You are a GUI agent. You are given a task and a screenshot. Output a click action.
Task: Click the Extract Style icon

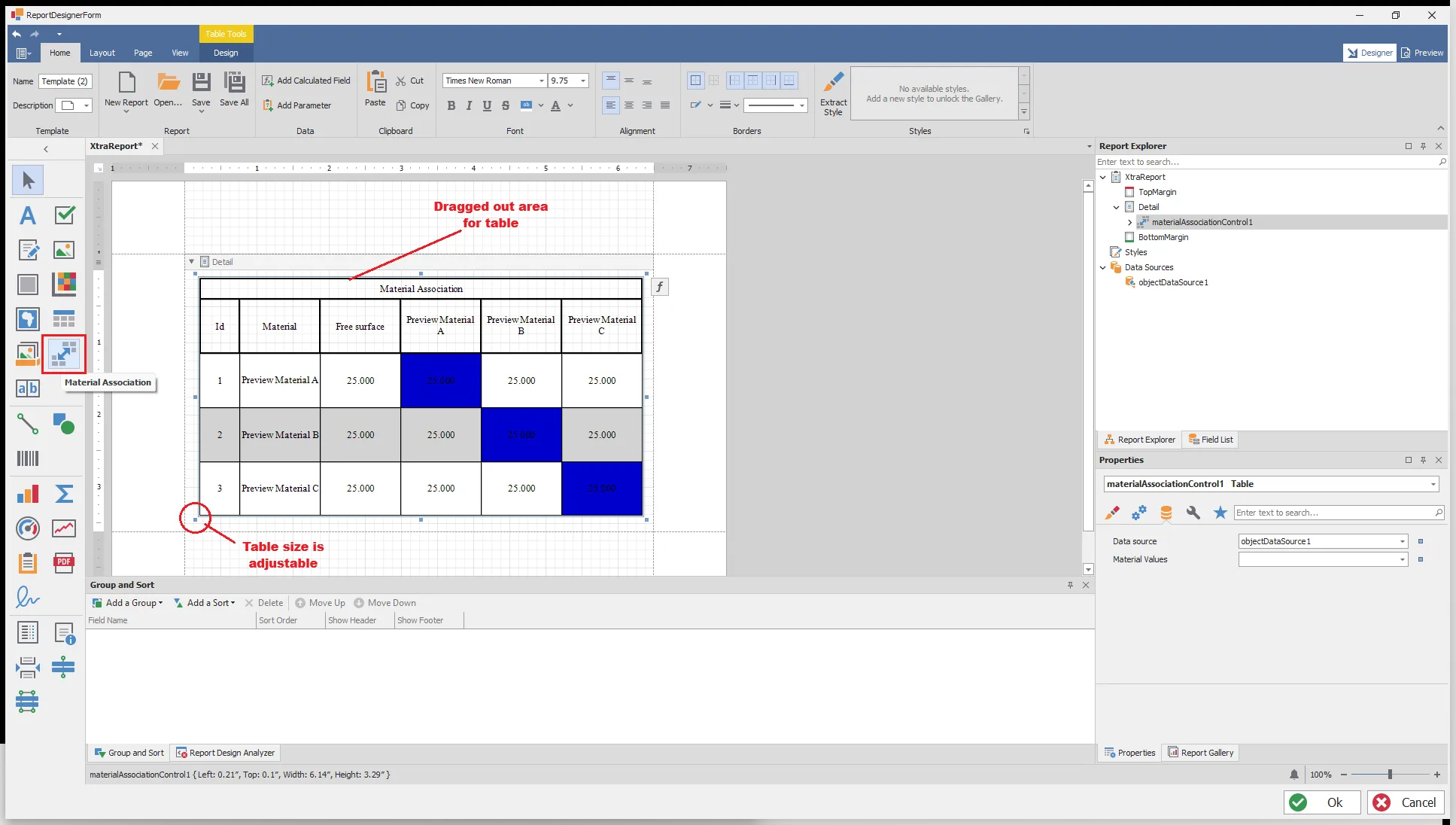pyautogui.click(x=833, y=94)
